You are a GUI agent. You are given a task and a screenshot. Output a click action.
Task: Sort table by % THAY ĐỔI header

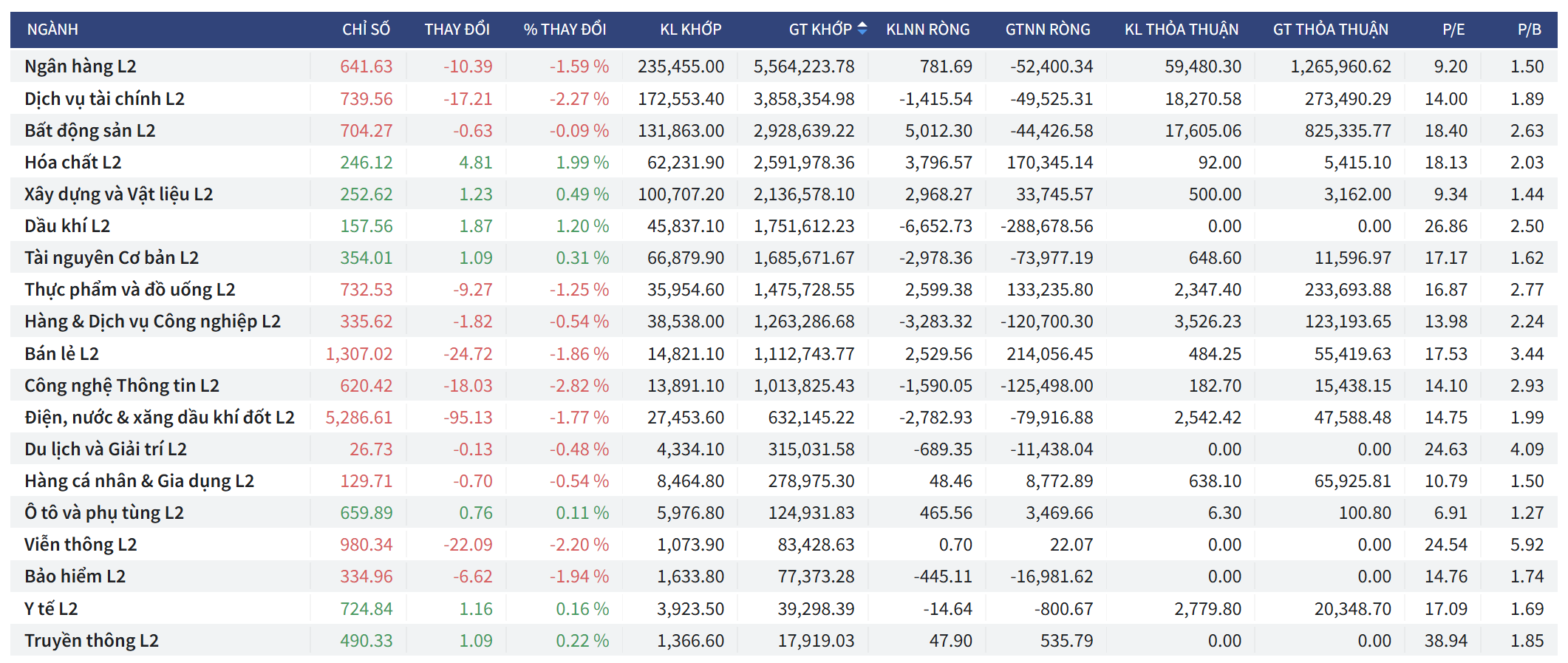click(x=565, y=30)
